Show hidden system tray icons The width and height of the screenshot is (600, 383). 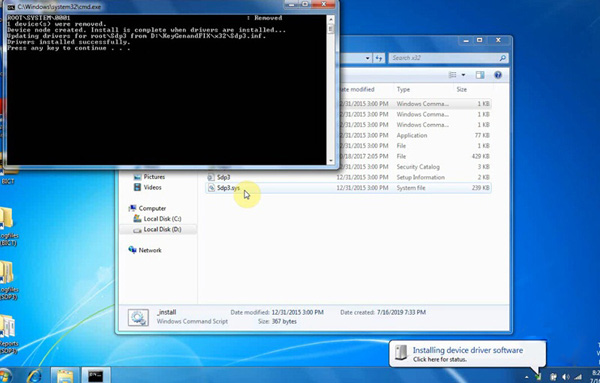pos(527,377)
